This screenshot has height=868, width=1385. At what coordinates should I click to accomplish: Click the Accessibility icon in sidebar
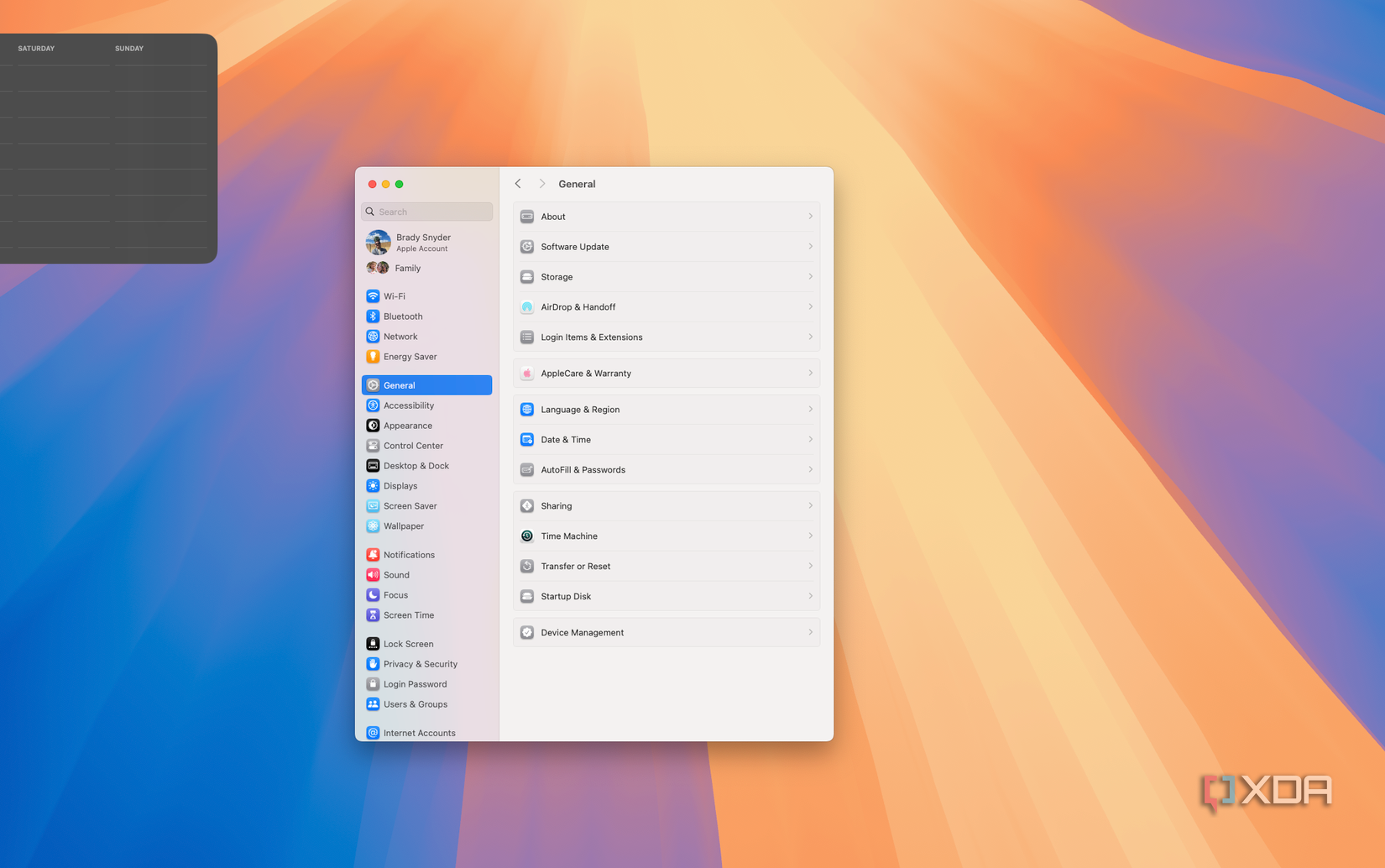pyautogui.click(x=373, y=405)
